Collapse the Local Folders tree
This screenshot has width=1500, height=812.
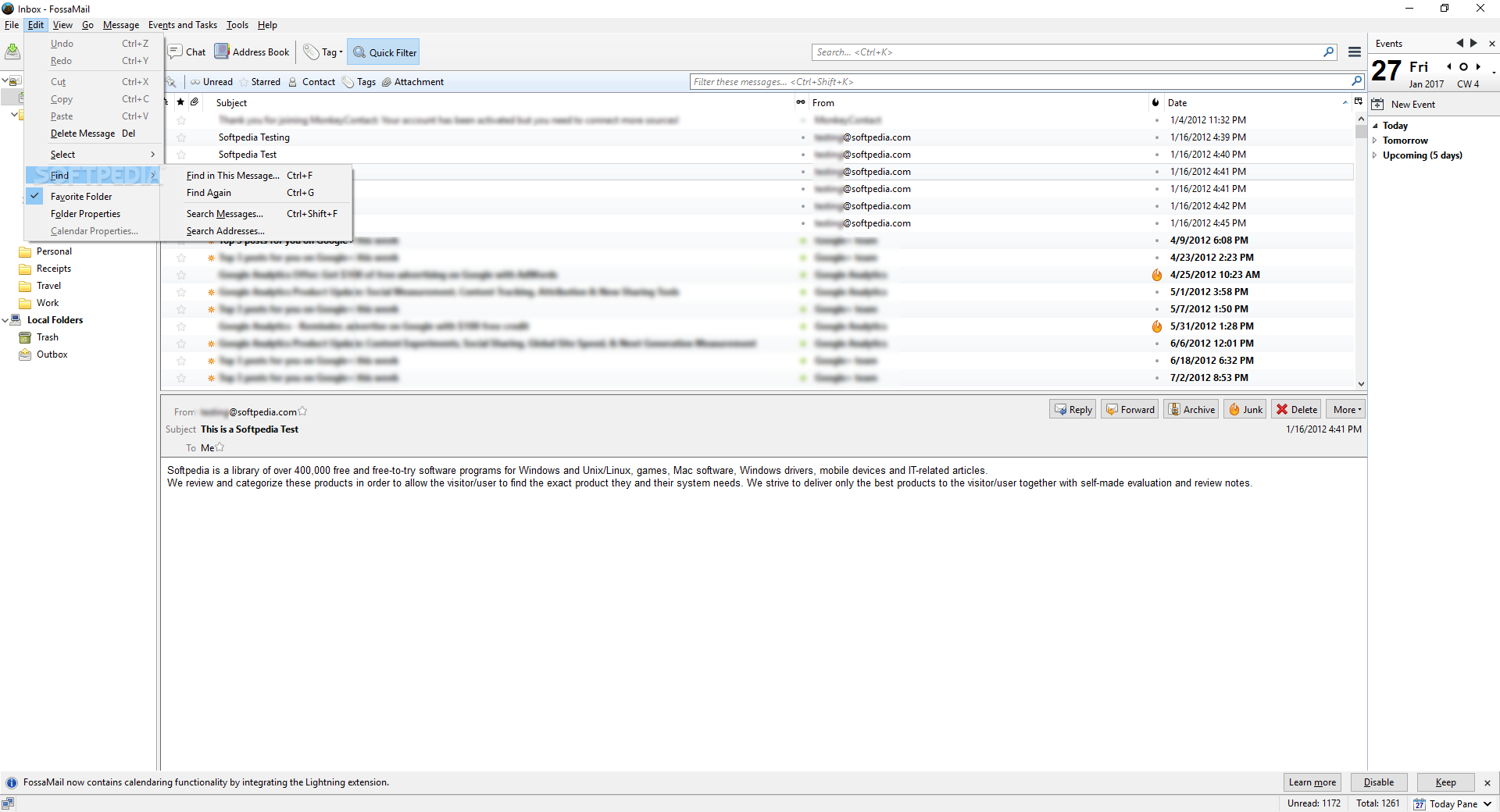point(5,320)
